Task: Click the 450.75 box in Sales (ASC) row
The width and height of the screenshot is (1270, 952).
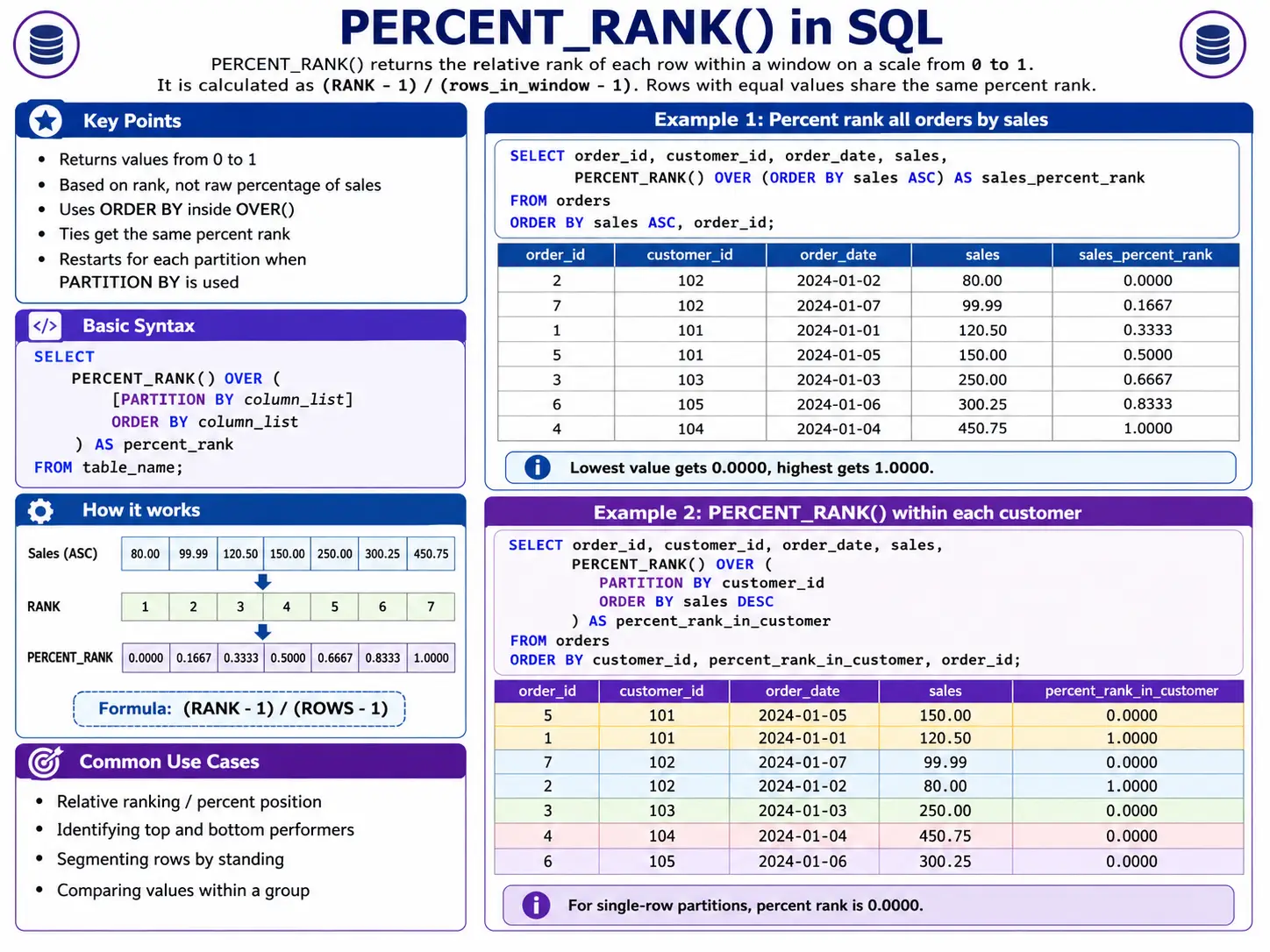Action: (431, 554)
